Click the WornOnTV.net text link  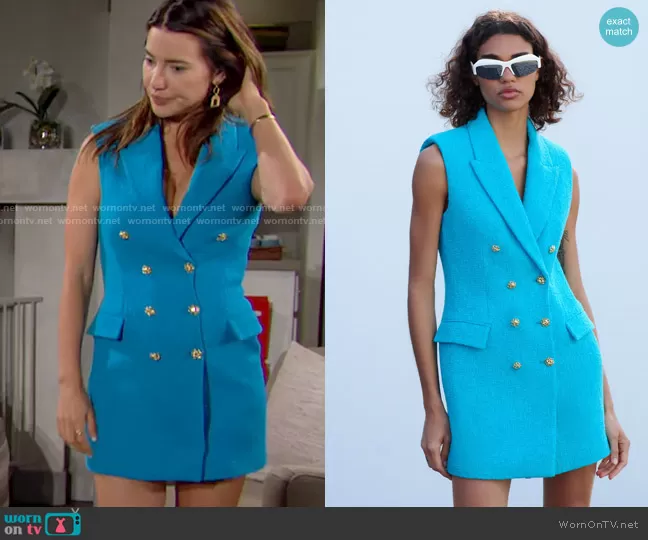point(598,524)
